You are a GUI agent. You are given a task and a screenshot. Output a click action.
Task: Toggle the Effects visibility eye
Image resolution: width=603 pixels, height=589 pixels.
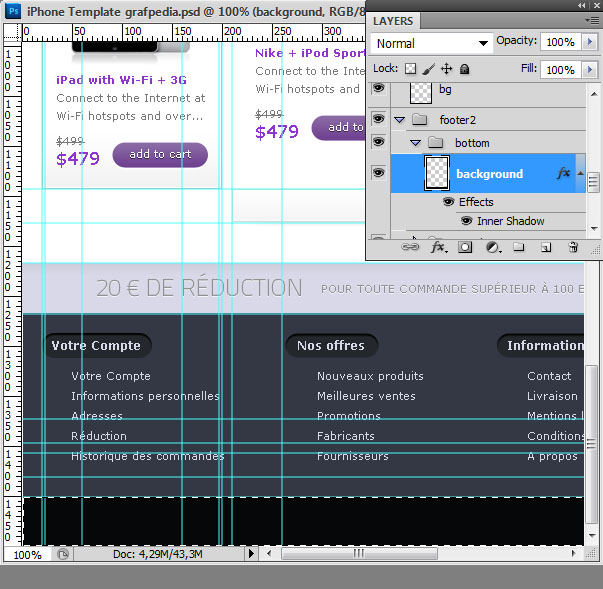pos(448,201)
